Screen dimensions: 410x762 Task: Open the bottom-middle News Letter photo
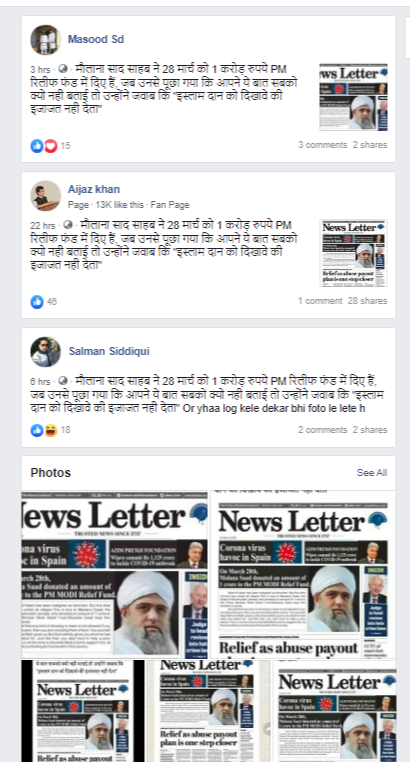(x=208, y=710)
